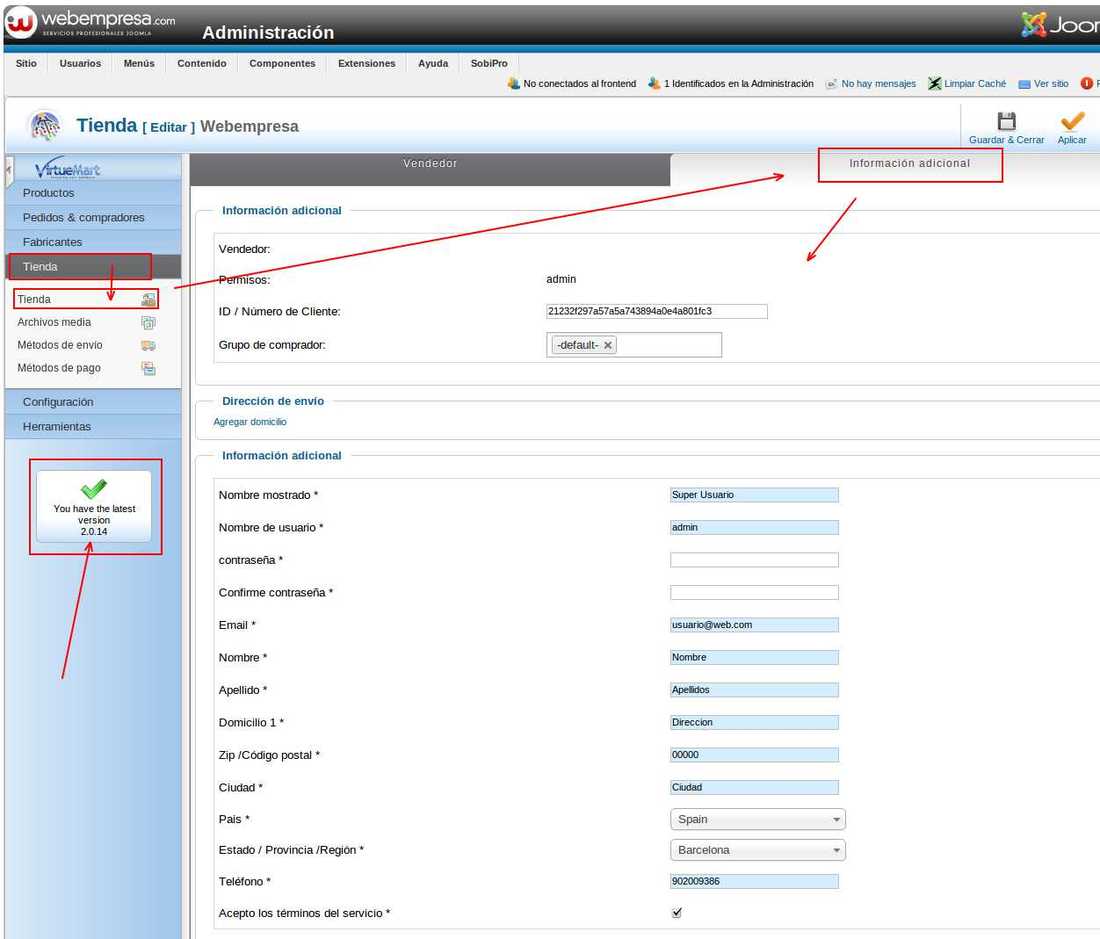Open the Estado / Provincia dropdown showing Barcelona
Image resolution: width=1100 pixels, height=939 pixels.
point(758,850)
